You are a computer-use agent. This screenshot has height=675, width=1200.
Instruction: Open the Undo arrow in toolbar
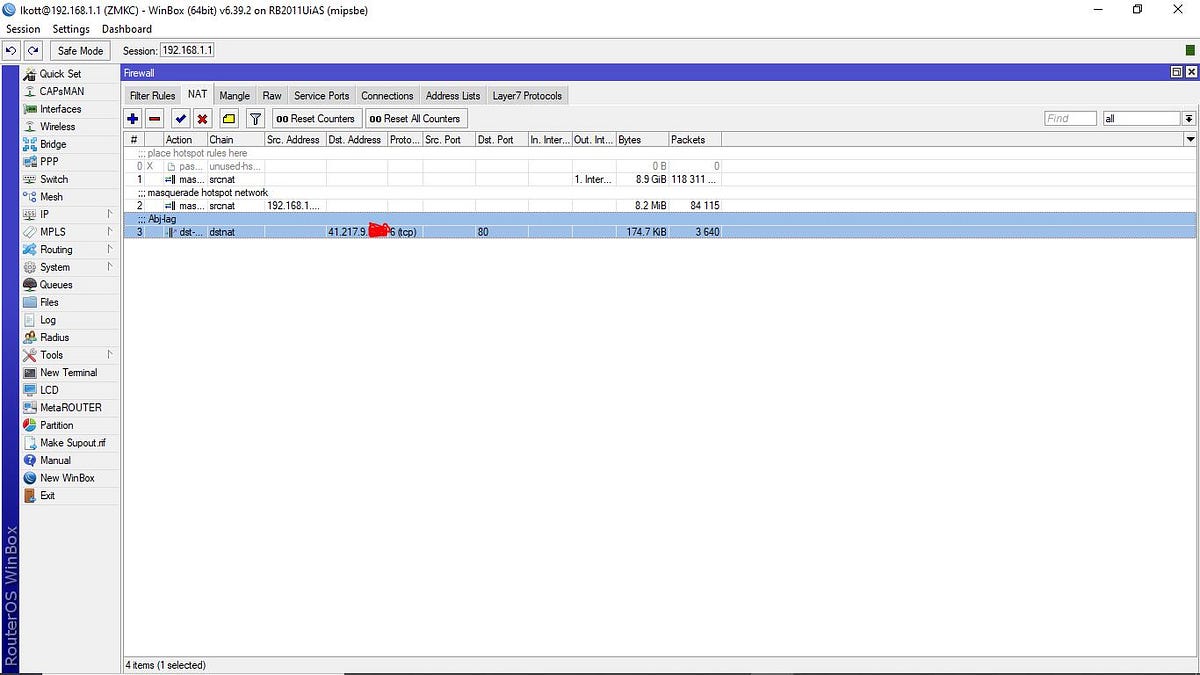[x=10, y=50]
